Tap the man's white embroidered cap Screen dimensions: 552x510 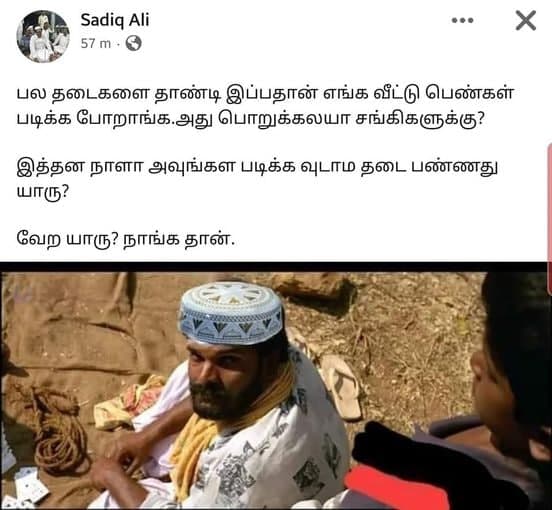point(231,313)
